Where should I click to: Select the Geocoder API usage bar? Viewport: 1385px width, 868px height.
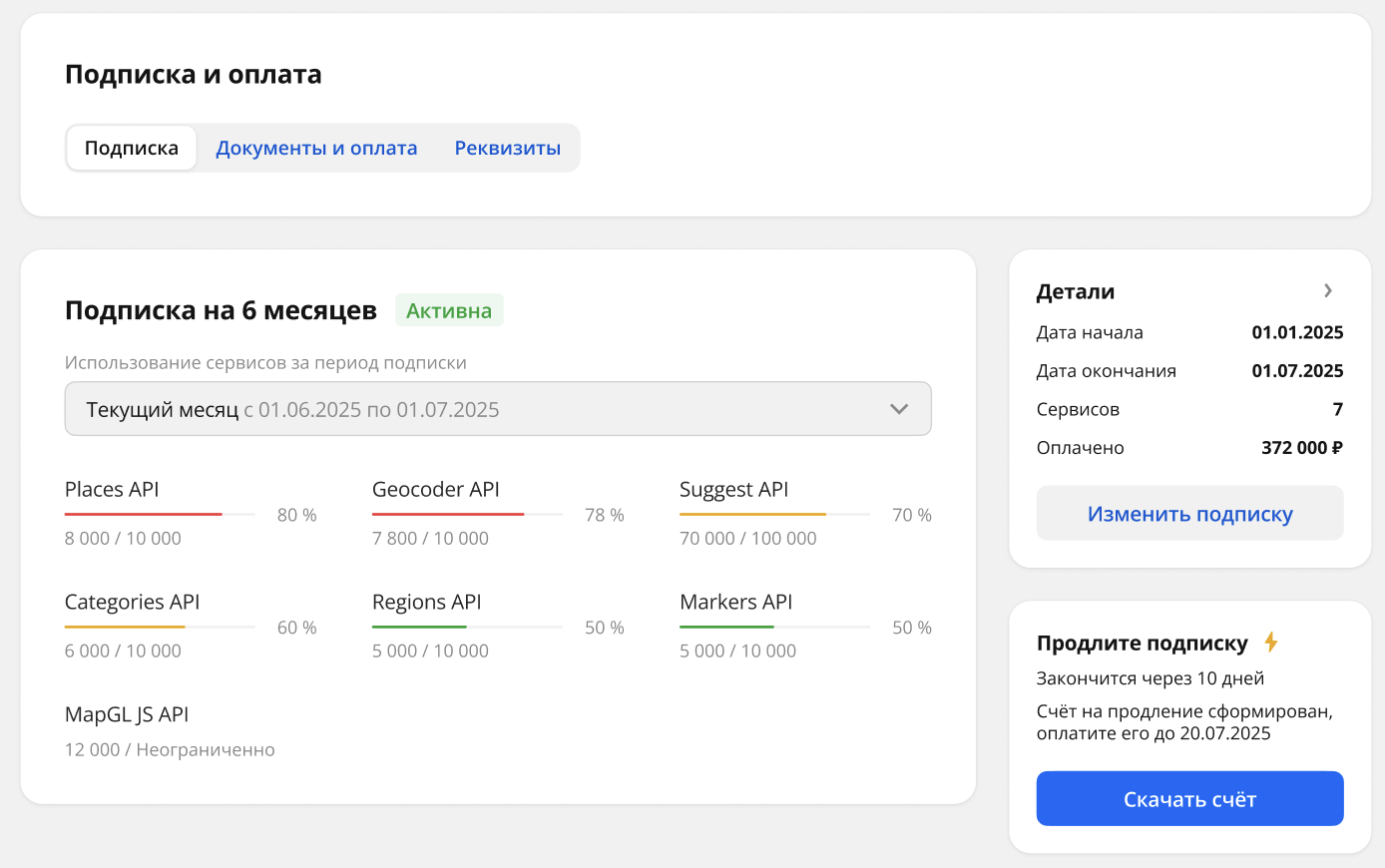tap(466, 514)
